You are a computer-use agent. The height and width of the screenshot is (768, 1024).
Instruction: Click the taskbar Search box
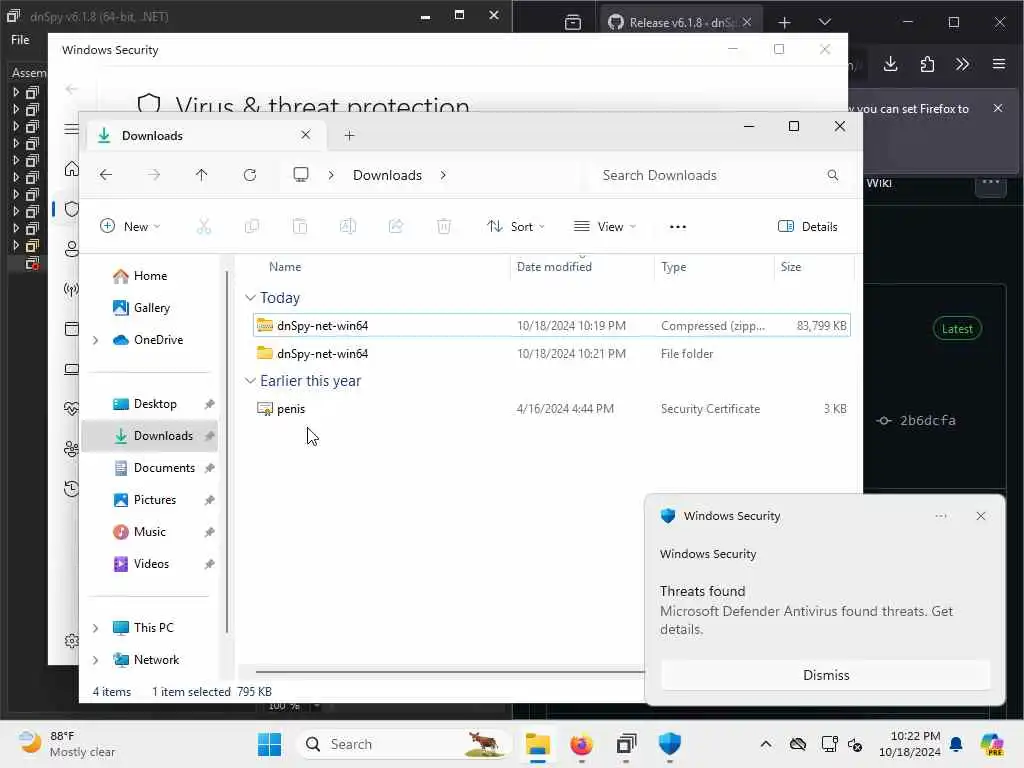pos(403,744)
